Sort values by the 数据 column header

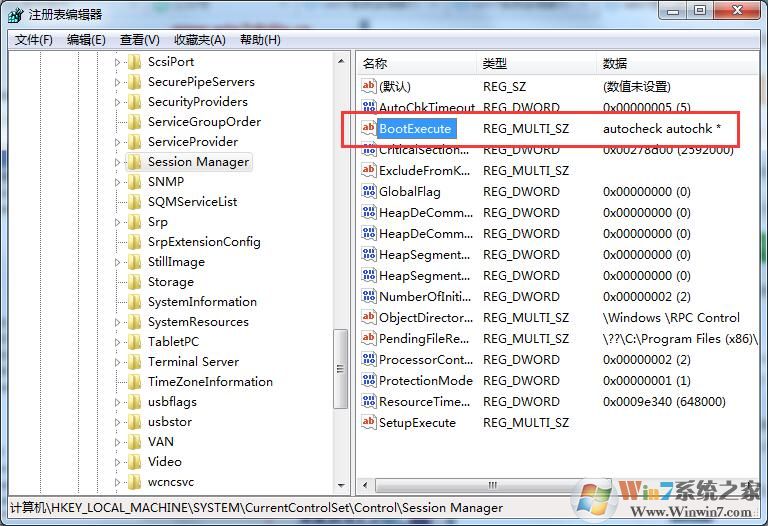[678, 63]
